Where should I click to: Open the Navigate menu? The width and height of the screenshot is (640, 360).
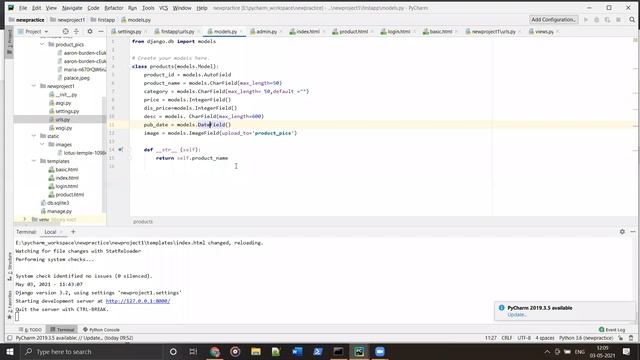pyautogui.click(x=72, y=8)
